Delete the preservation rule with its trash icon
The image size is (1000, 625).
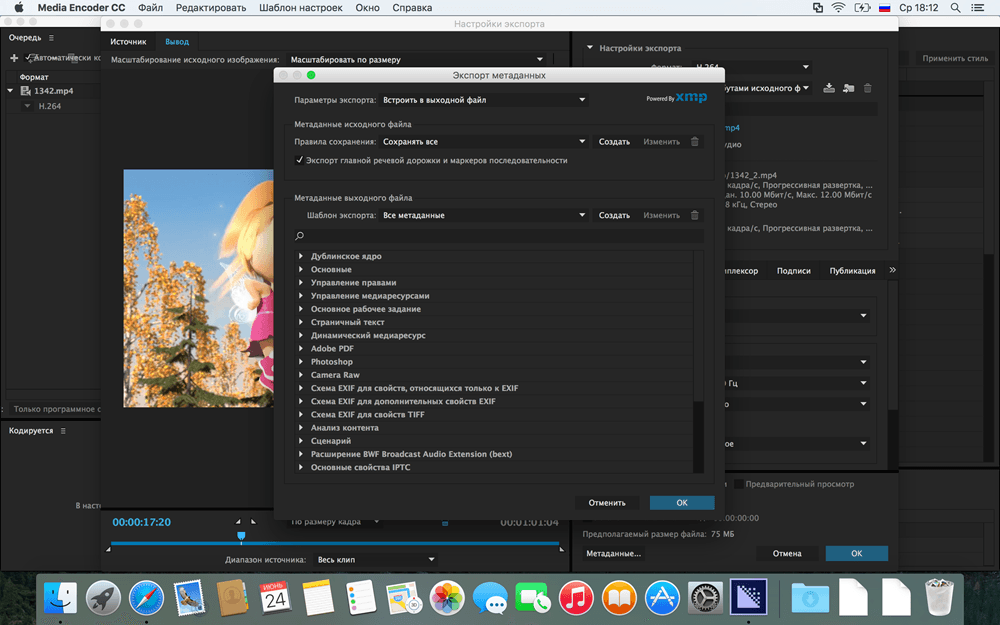click(695, 142)
